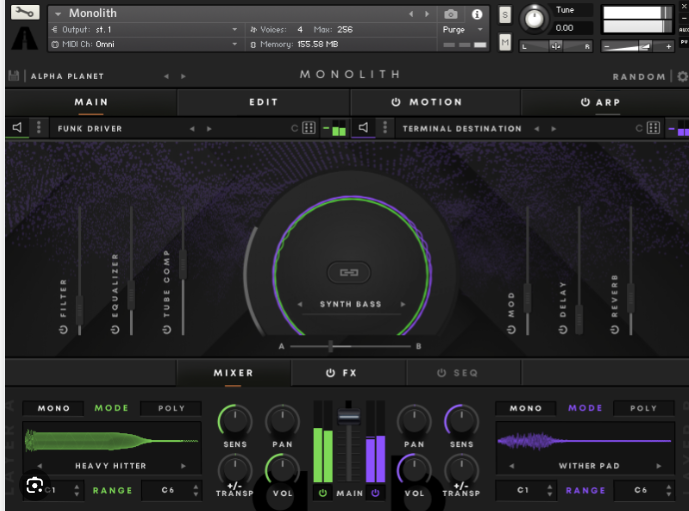Select the FX tab
Image resolution: width=689 pixels, height=511 pixels.
click(x=348, y=373)
